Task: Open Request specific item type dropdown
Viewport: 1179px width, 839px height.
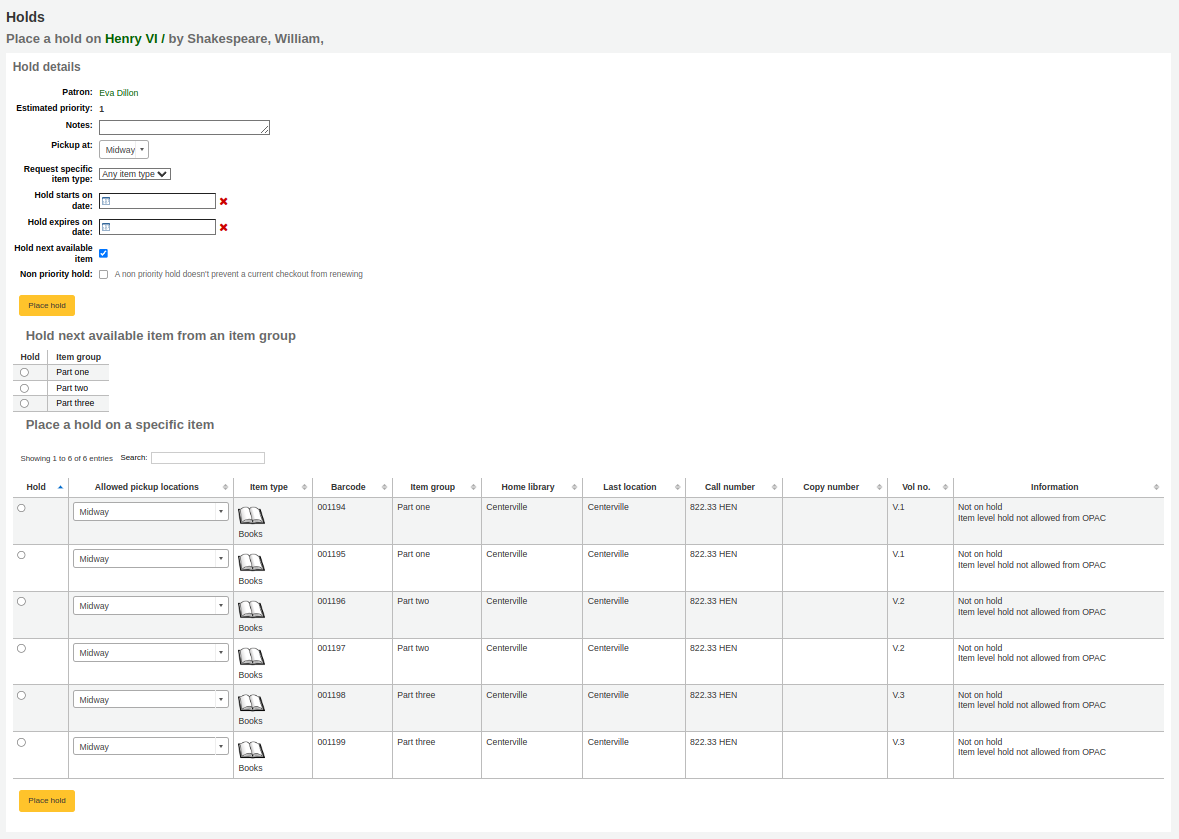Action: (135, 174)
